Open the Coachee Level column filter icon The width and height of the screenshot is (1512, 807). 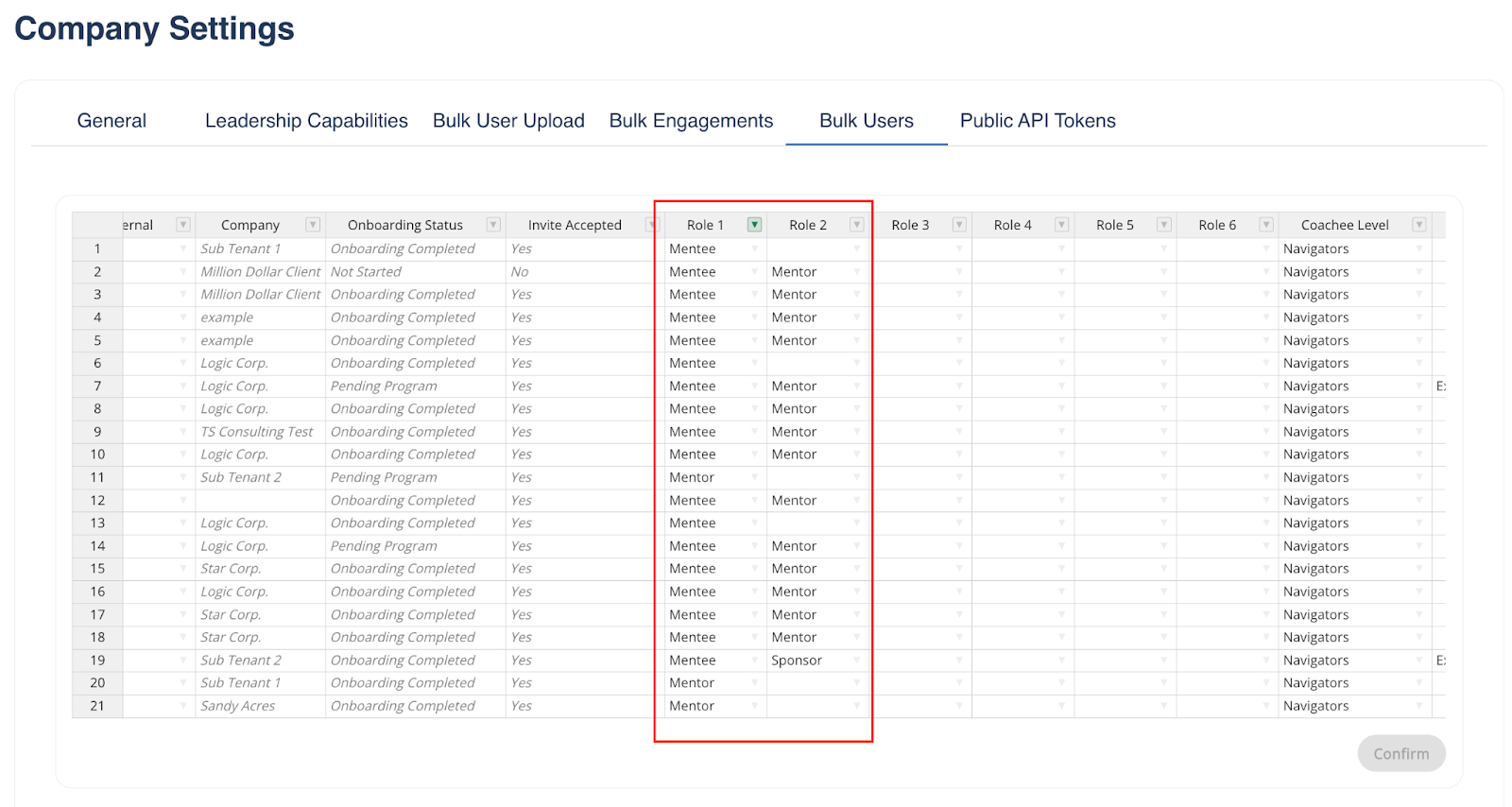[1418, 225]
